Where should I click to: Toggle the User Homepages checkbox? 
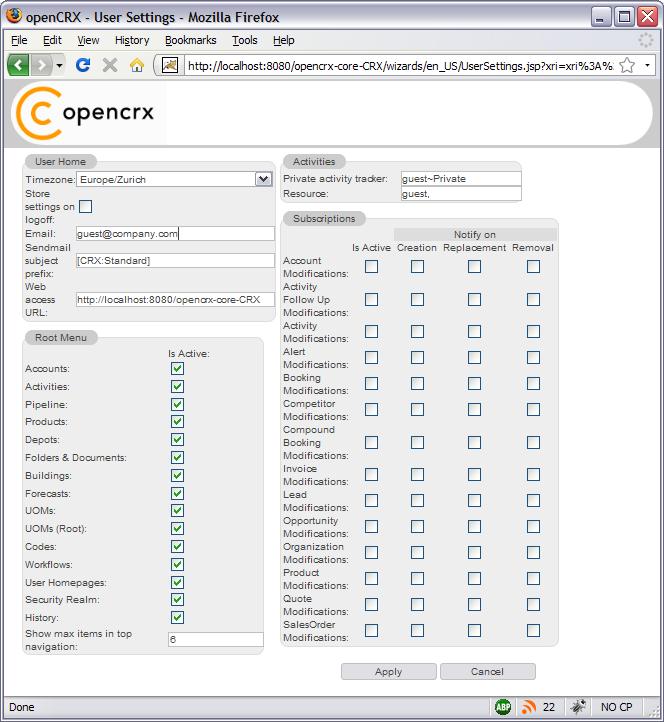click(177, 582)
